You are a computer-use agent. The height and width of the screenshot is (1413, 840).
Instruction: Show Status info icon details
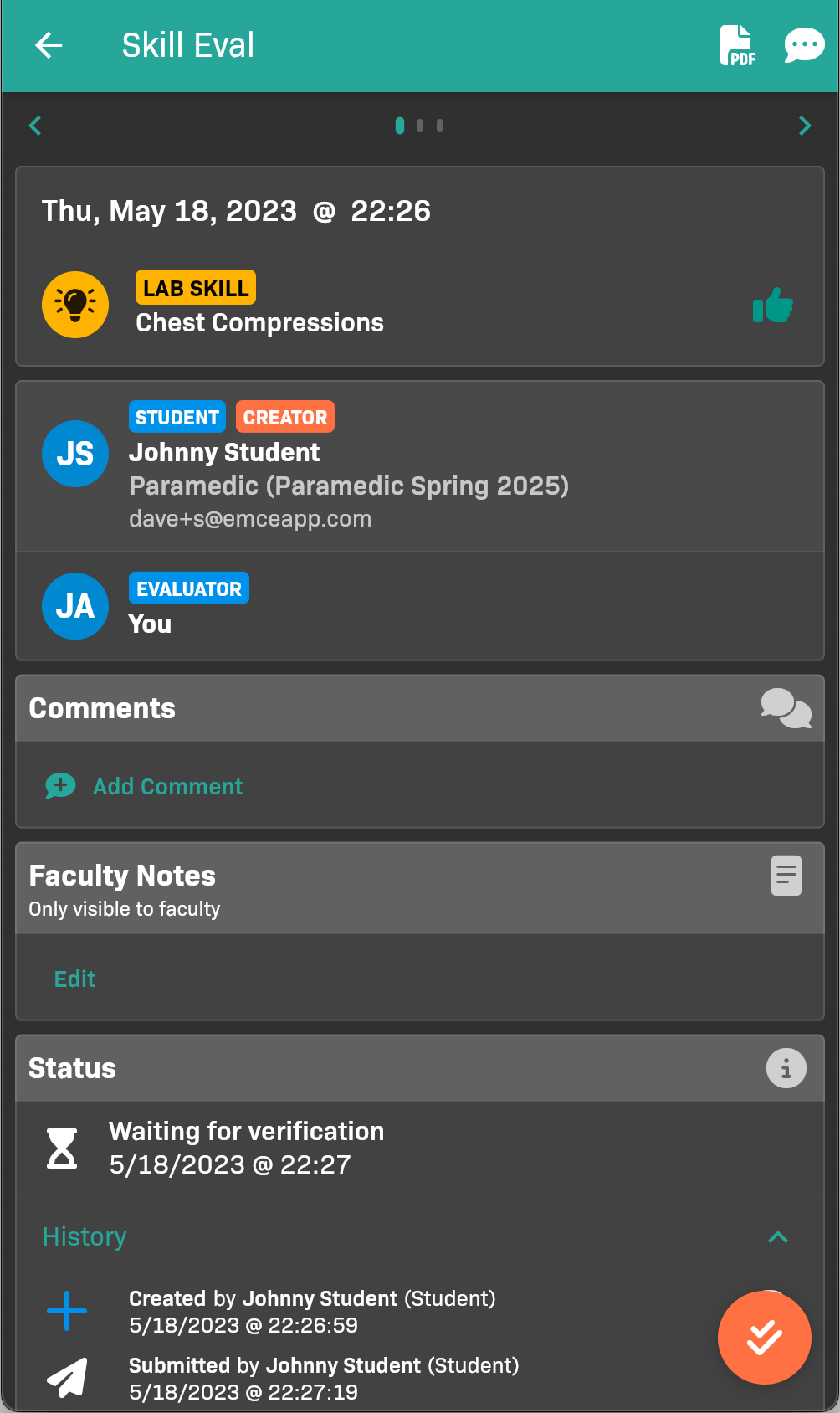(786, 1068)
